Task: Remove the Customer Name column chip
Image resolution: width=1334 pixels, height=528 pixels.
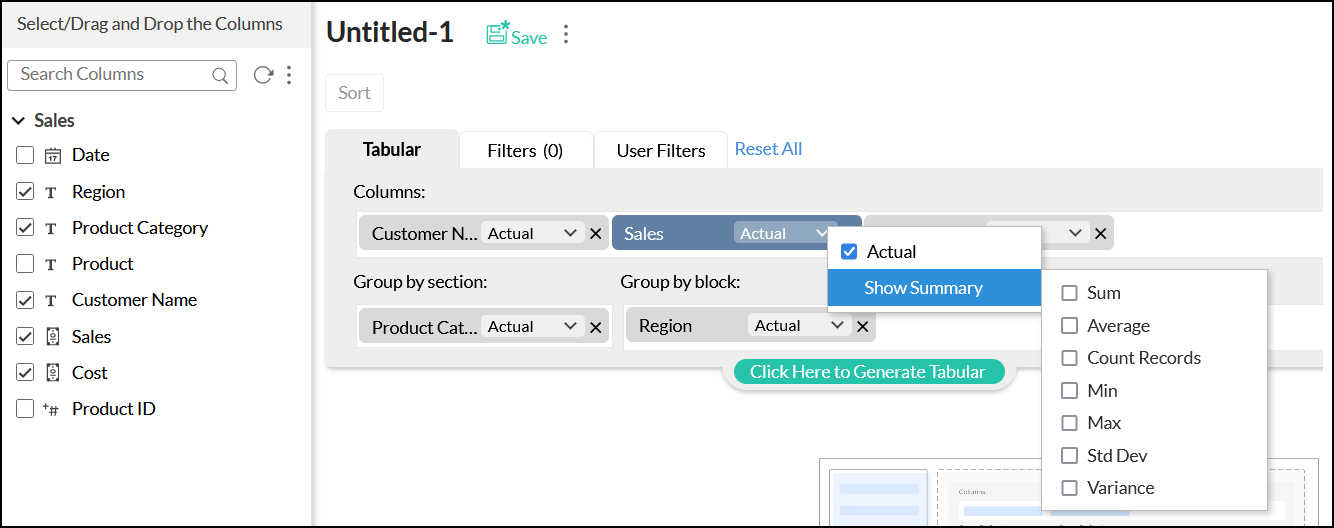Action: [x=596, y=234]
